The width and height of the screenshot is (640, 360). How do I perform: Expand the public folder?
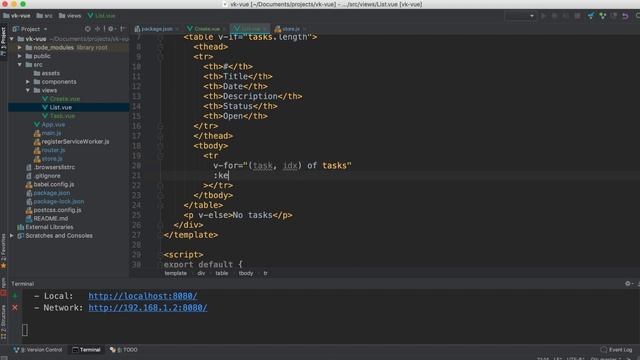click(20, 56)
